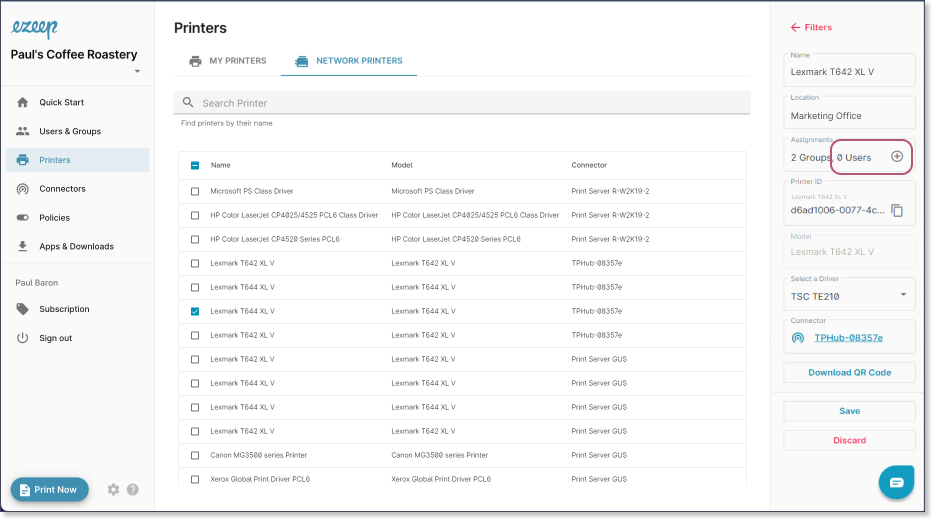The height and width of the screenshot is (520, 933).
Task: Expand the organization dropdown under Paul's Coffee Roastery
Action: point(137,71)
